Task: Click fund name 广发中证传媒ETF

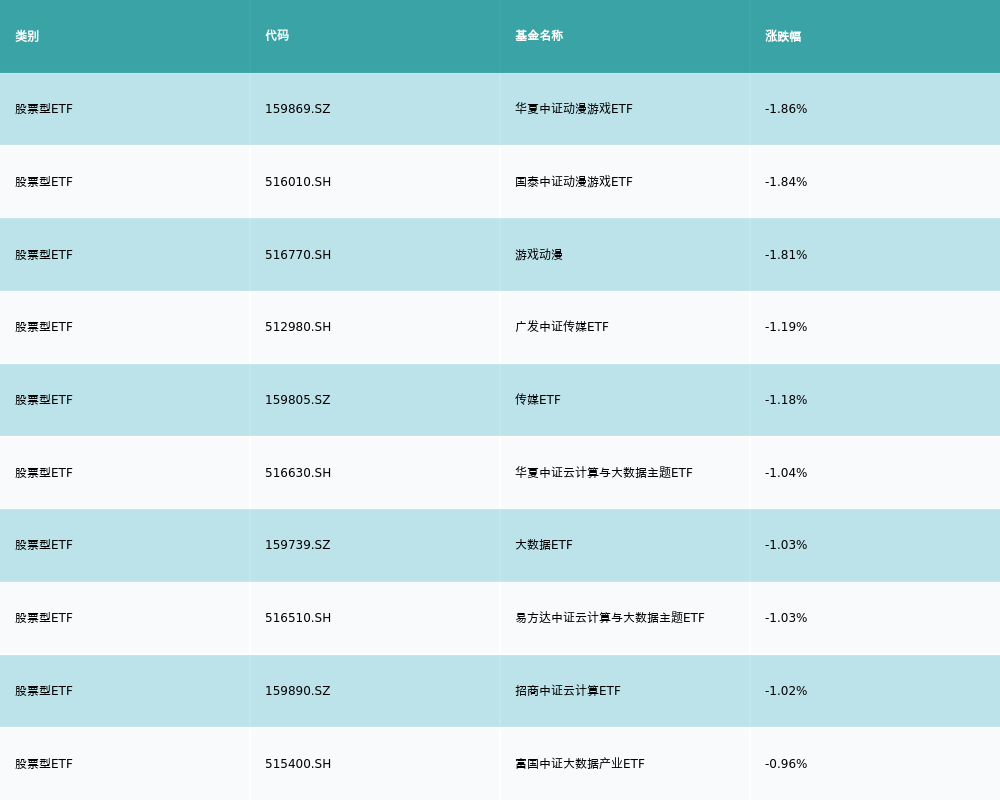Action: [561, 327]
